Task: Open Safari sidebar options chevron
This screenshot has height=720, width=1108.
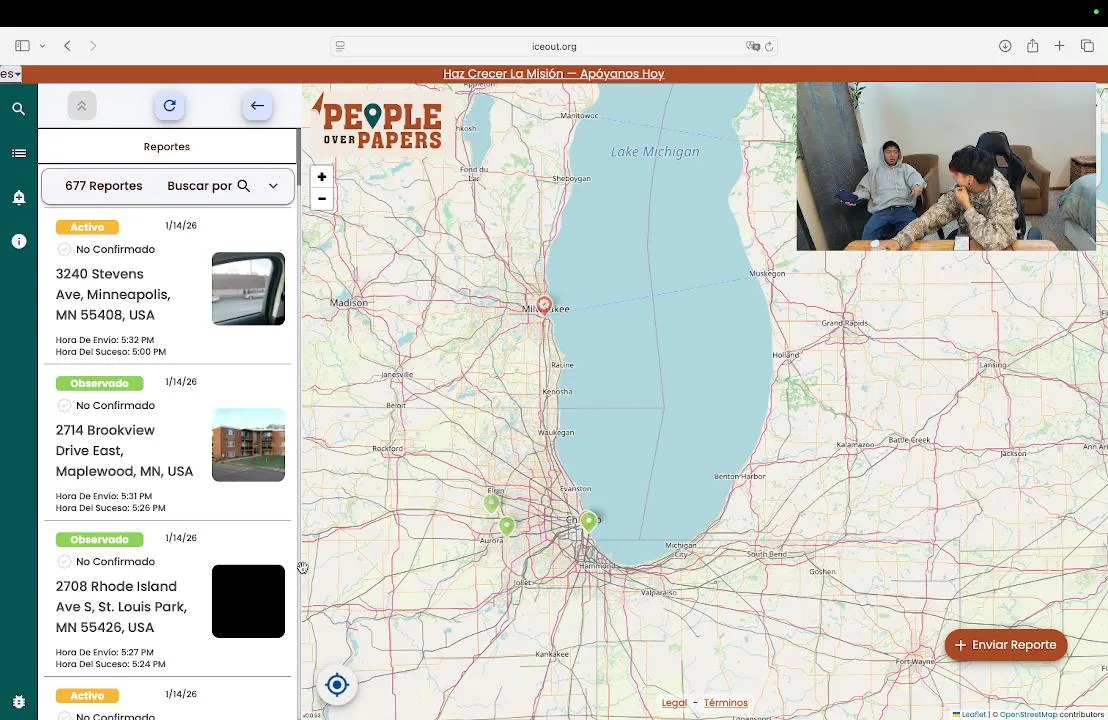Action: (42, 46)
